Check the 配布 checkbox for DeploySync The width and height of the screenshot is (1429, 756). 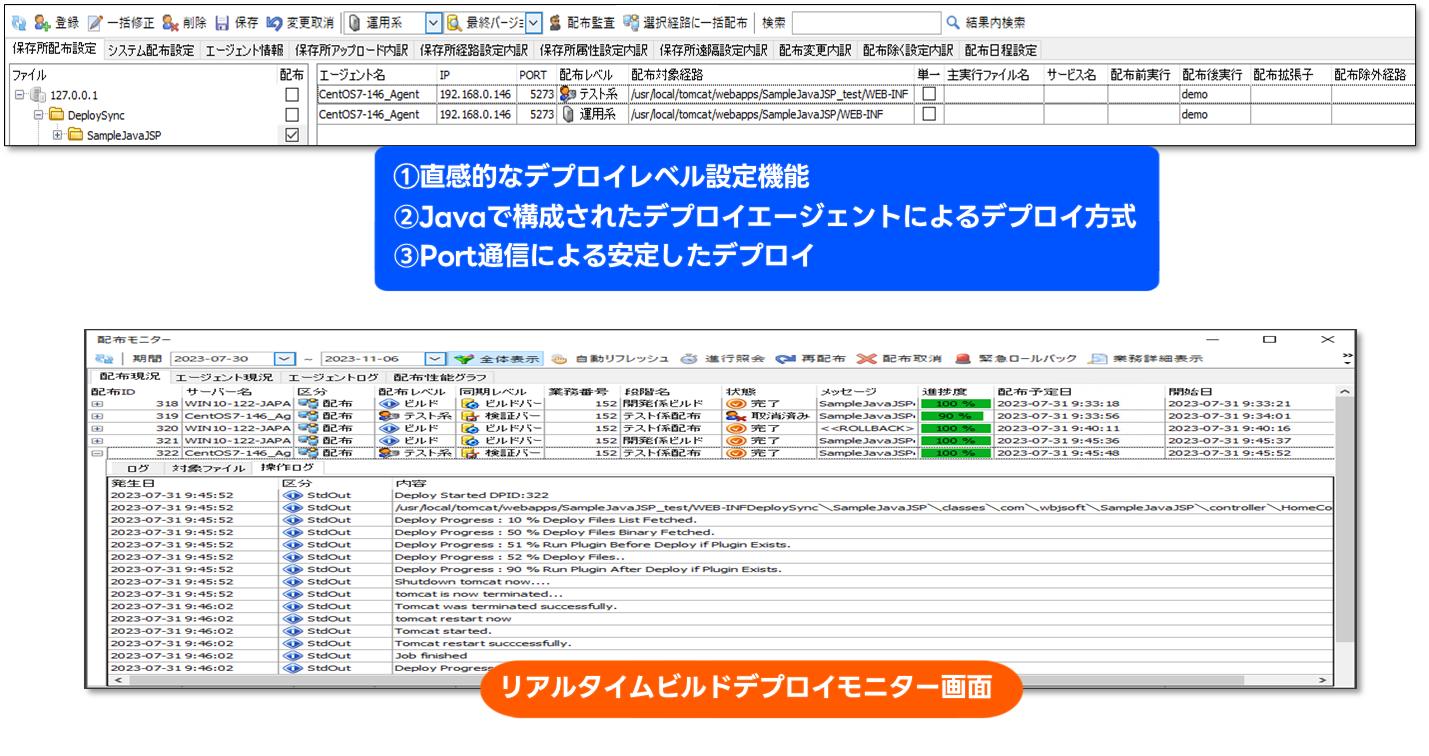(x=292, y=115)
